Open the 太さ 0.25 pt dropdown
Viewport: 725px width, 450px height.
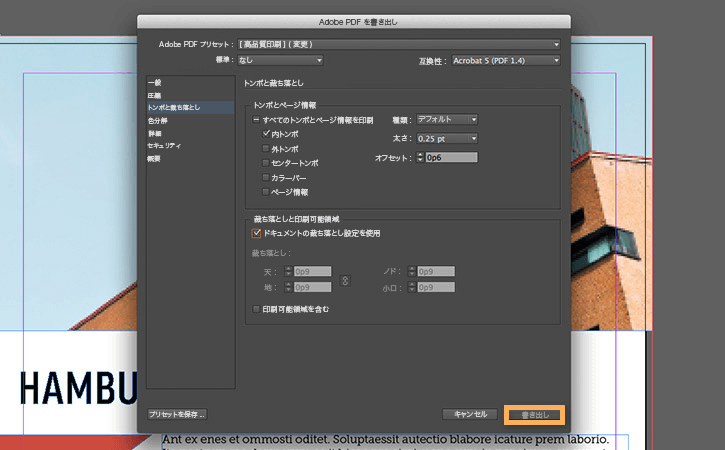tap(447, 138)
